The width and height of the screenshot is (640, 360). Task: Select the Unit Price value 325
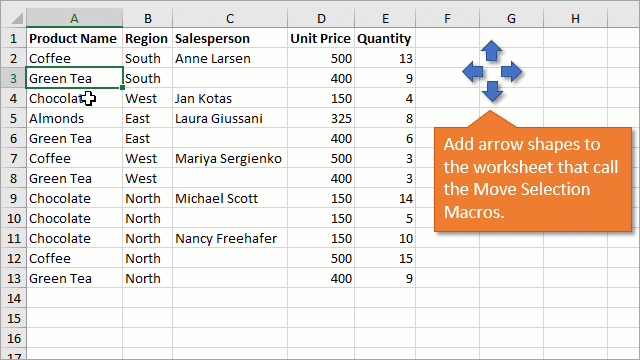pyautogui.click(x=321, y=118)
